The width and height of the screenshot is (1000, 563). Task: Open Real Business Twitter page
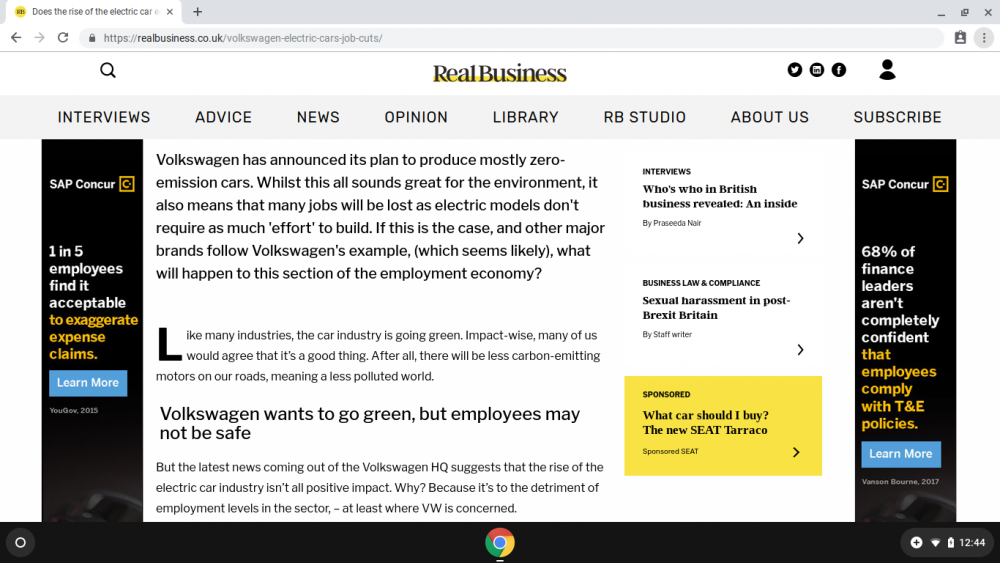pyautogui.click(x=795, y=69)
